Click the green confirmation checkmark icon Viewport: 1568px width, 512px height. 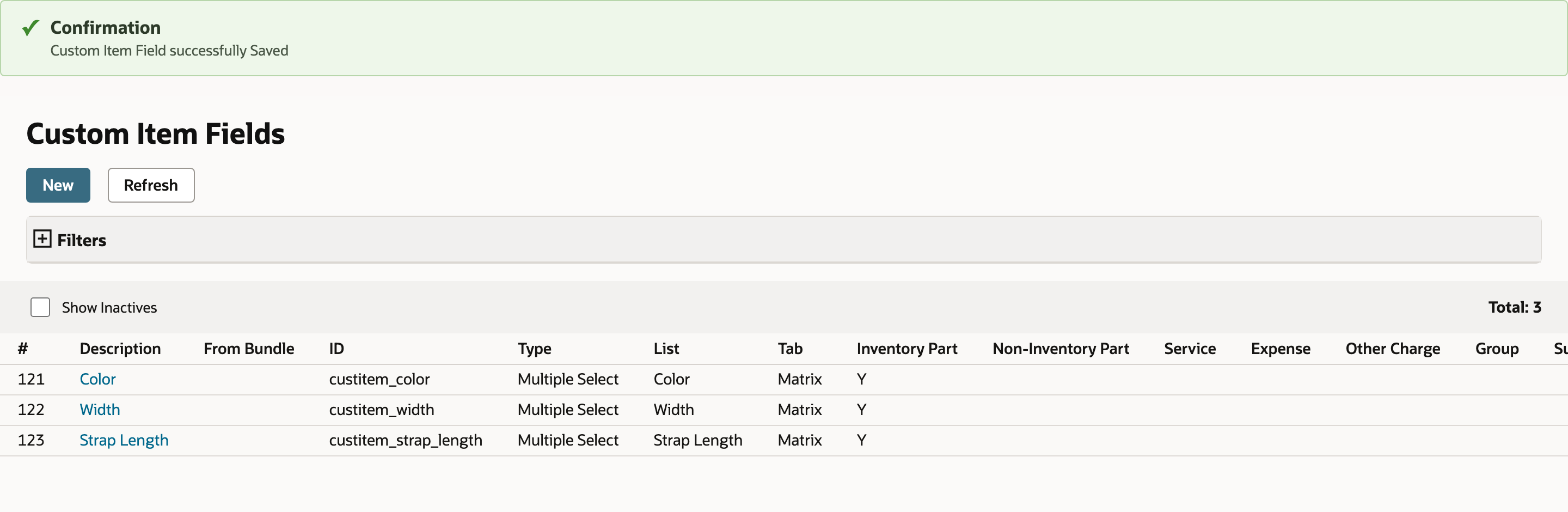30,28
